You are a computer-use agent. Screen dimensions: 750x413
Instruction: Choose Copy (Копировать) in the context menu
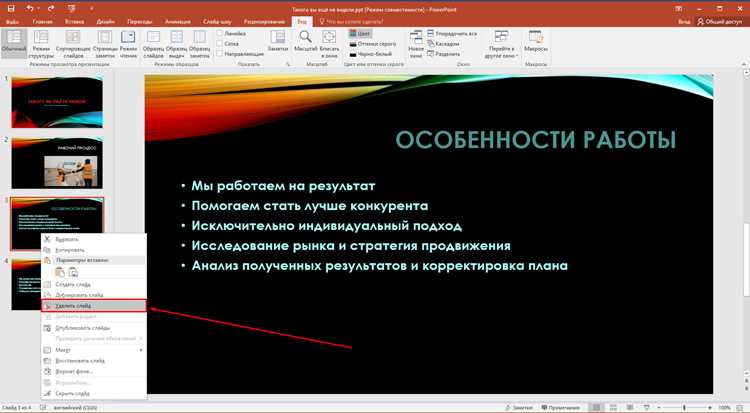point(93,250)
